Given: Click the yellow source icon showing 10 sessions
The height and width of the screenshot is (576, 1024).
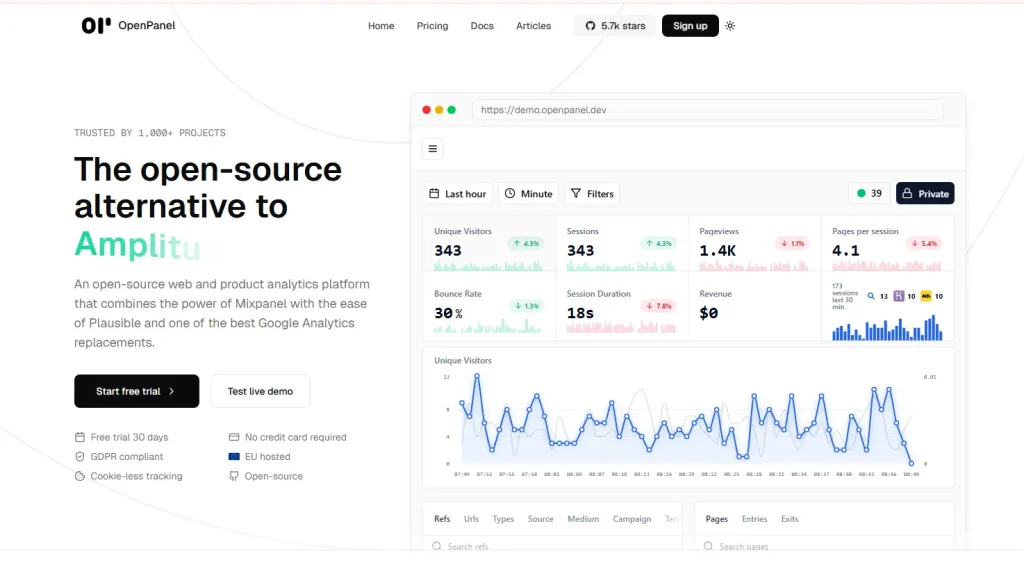Looking at the screenshot, I should point(926,296).
